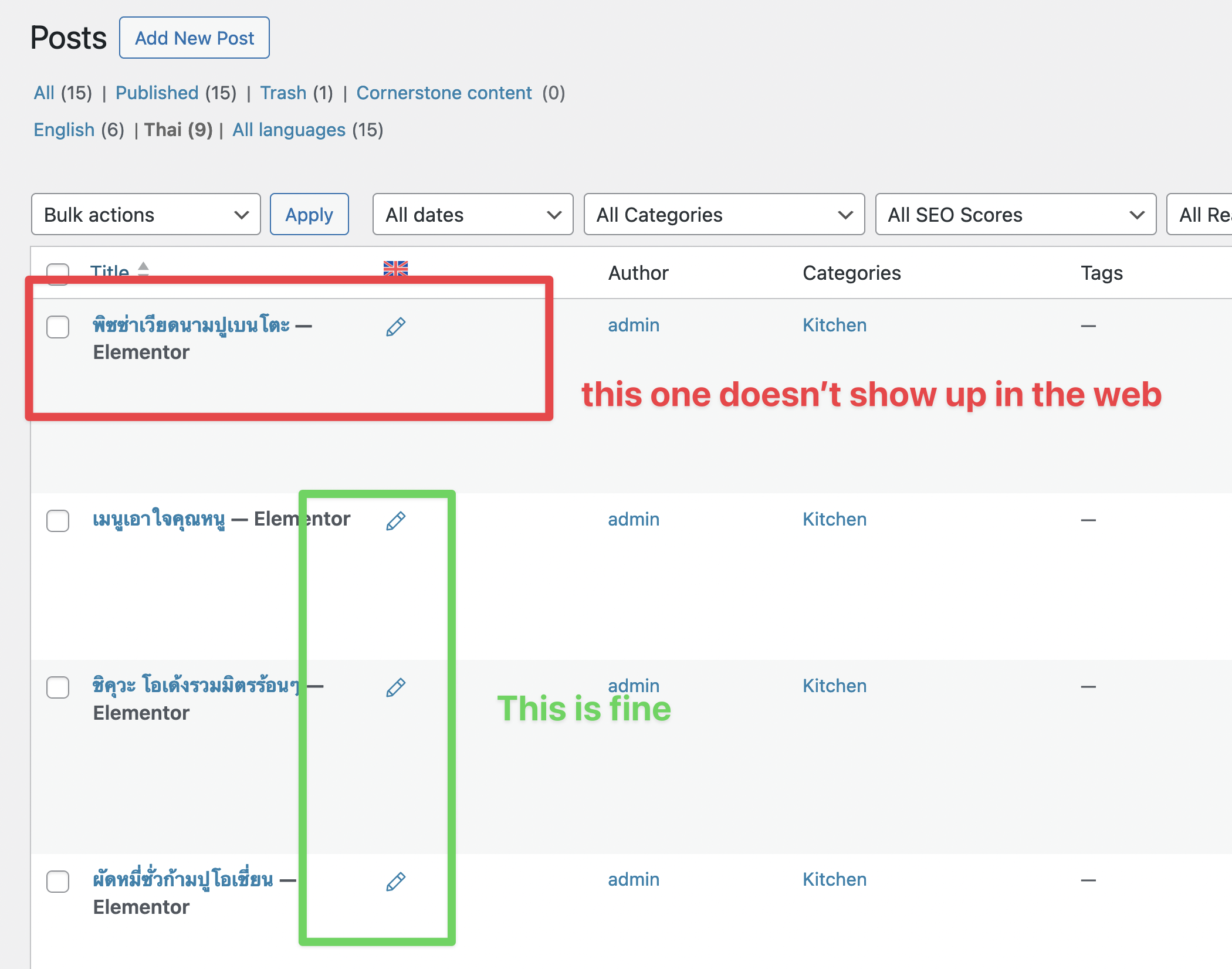
Task: Click the pencil icon for ชิคุวะ โอเด้ง post
Action: (x=396, y=687)
